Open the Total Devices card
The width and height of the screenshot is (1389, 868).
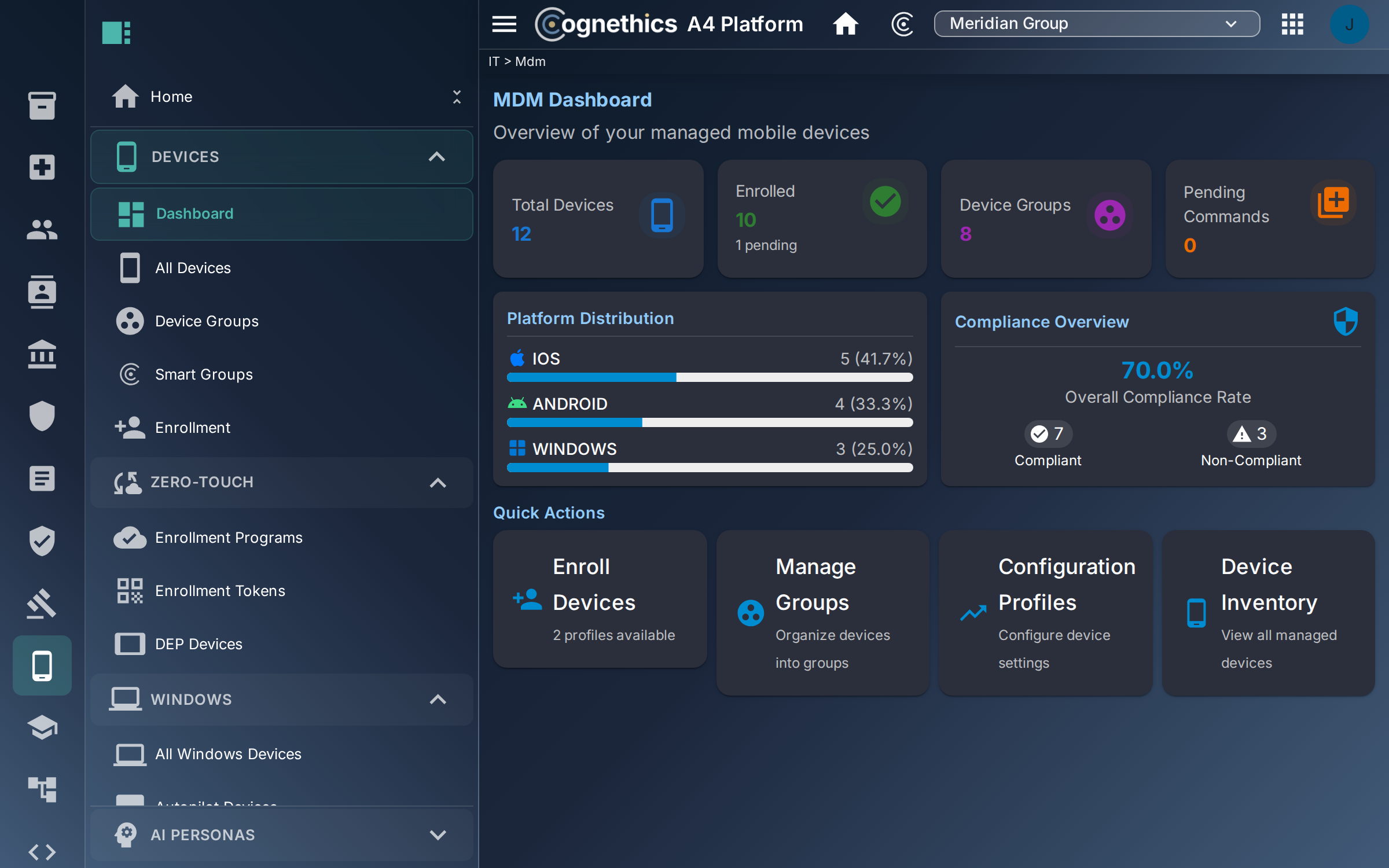coord(598,219)
